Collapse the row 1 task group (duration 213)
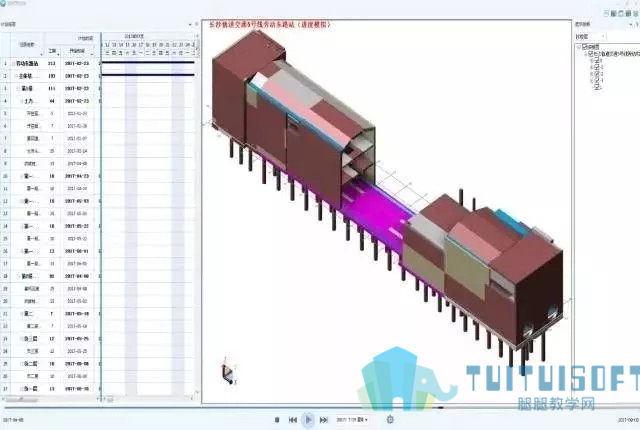 click(x=13, y=64)
